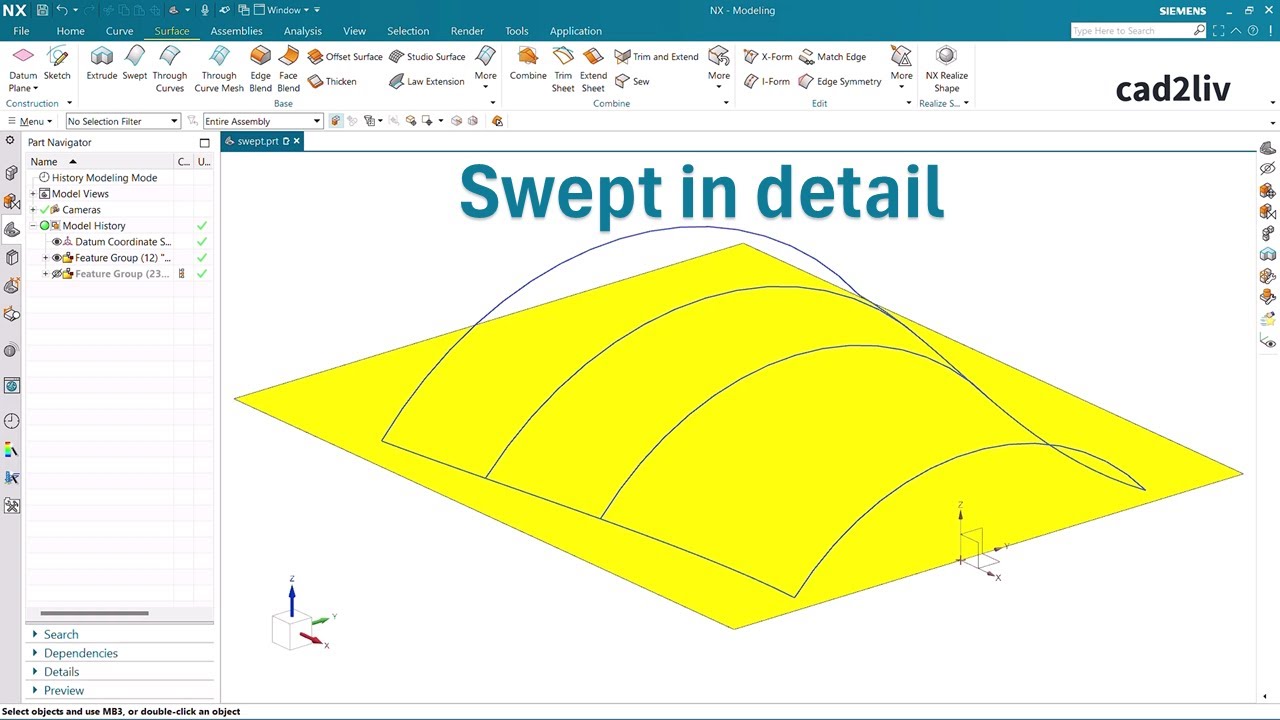This screenshot has width=1280, height=720.
Task: Open the X-Form edit tool
Action: (768, 57)
